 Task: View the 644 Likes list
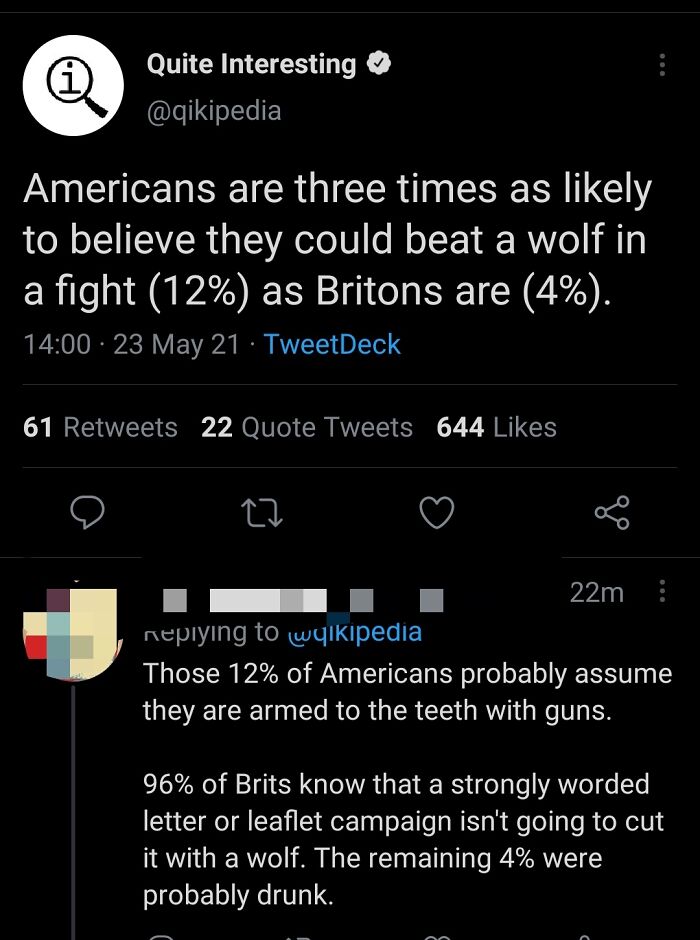point(495,427)
